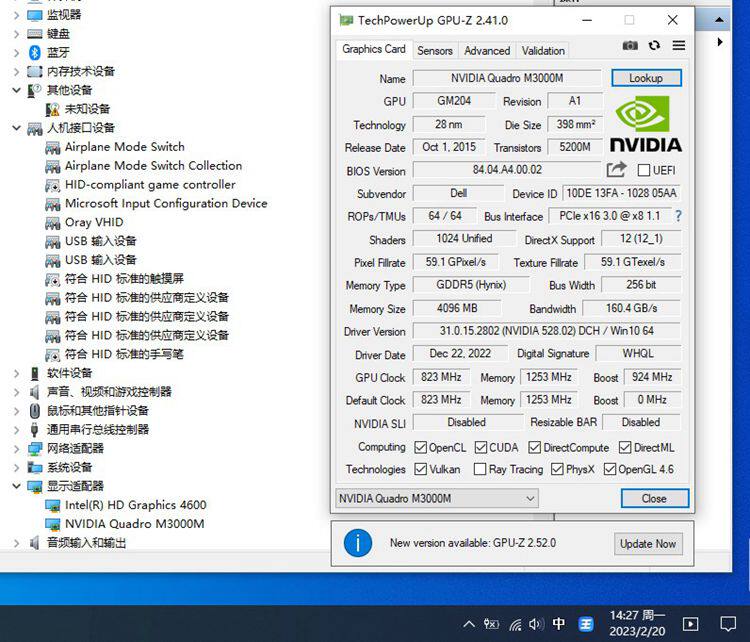Expand the 监视器 tree node
The width and height of the screenshot is (750, 642).
[x=16, y=15]
